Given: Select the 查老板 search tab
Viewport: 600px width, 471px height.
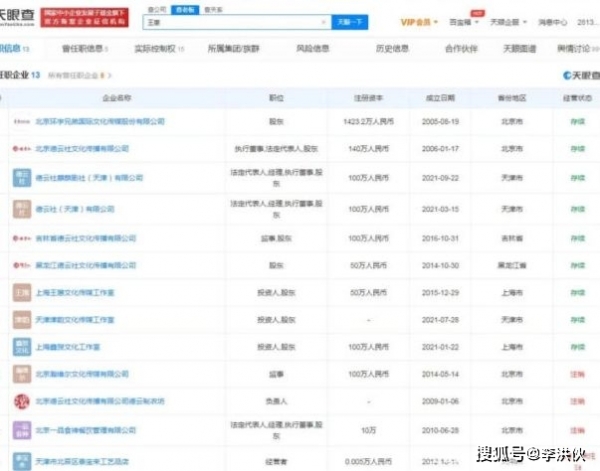Looking at the screenshot, I should pyautogui.click(x=185, y=10).
